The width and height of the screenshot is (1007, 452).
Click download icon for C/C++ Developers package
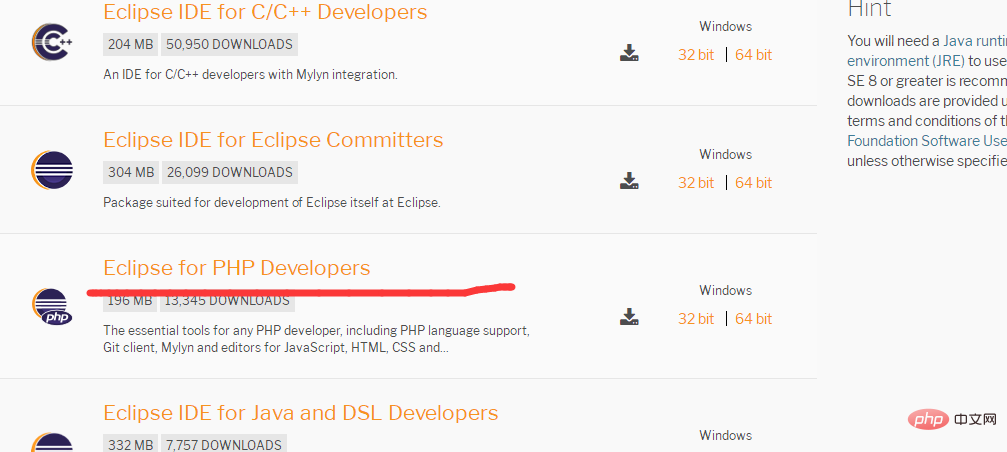tap(629, 53)
